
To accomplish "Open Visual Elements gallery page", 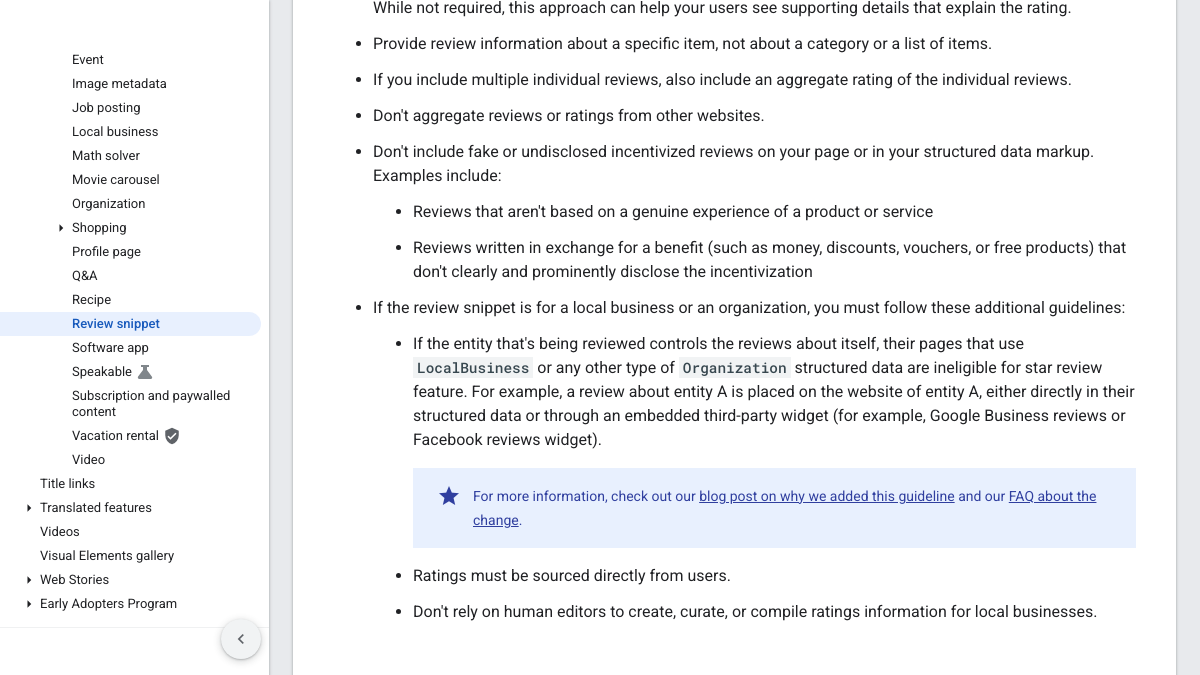I will [x=107, y=556].
